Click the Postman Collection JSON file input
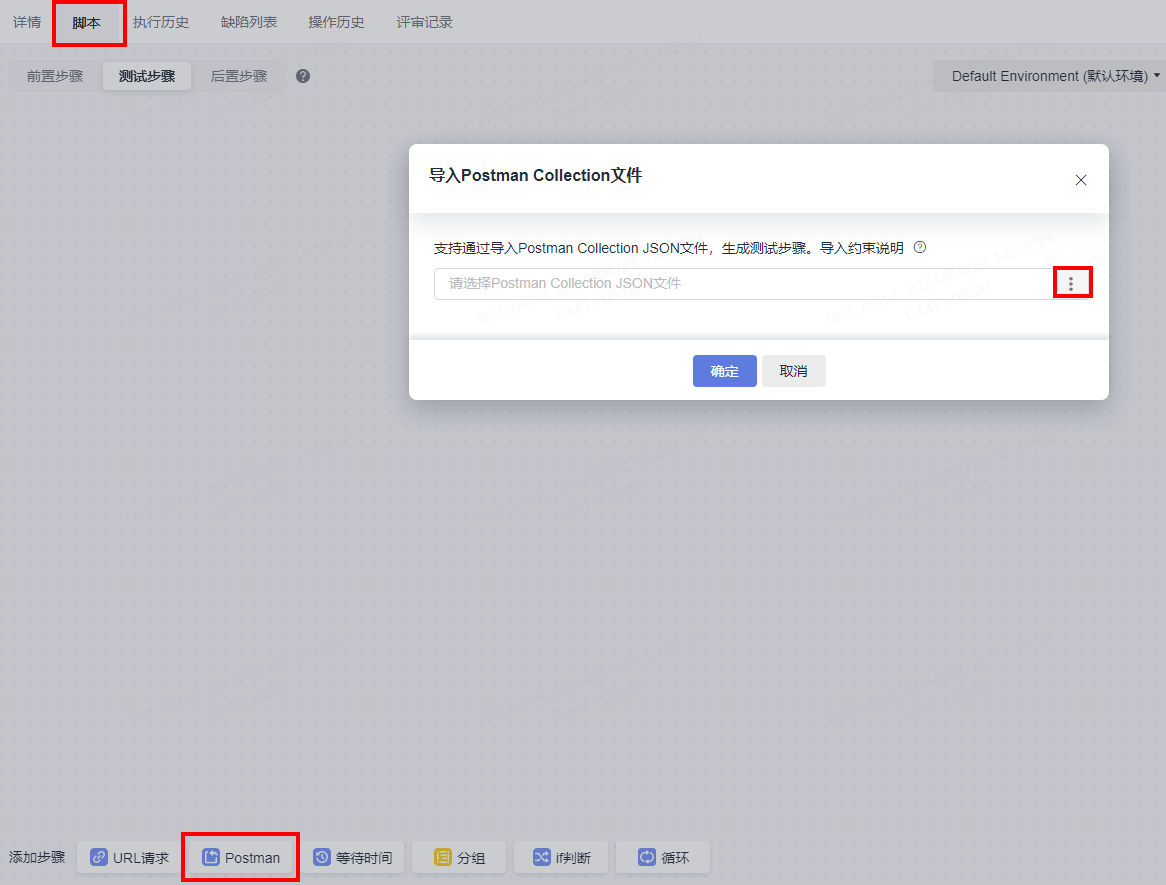 [744, 283]
